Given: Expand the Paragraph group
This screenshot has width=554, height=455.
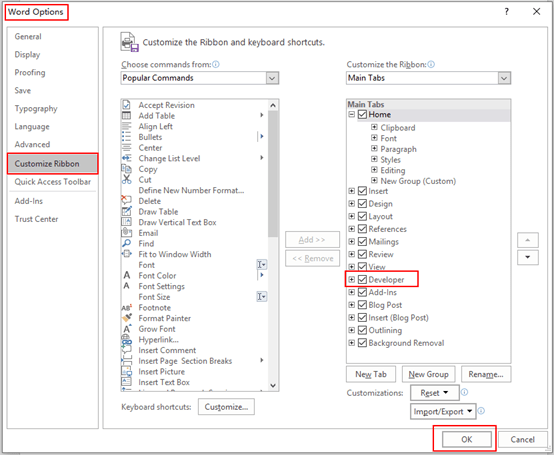Looking at the screenshot, I should [x=374, y=148].
